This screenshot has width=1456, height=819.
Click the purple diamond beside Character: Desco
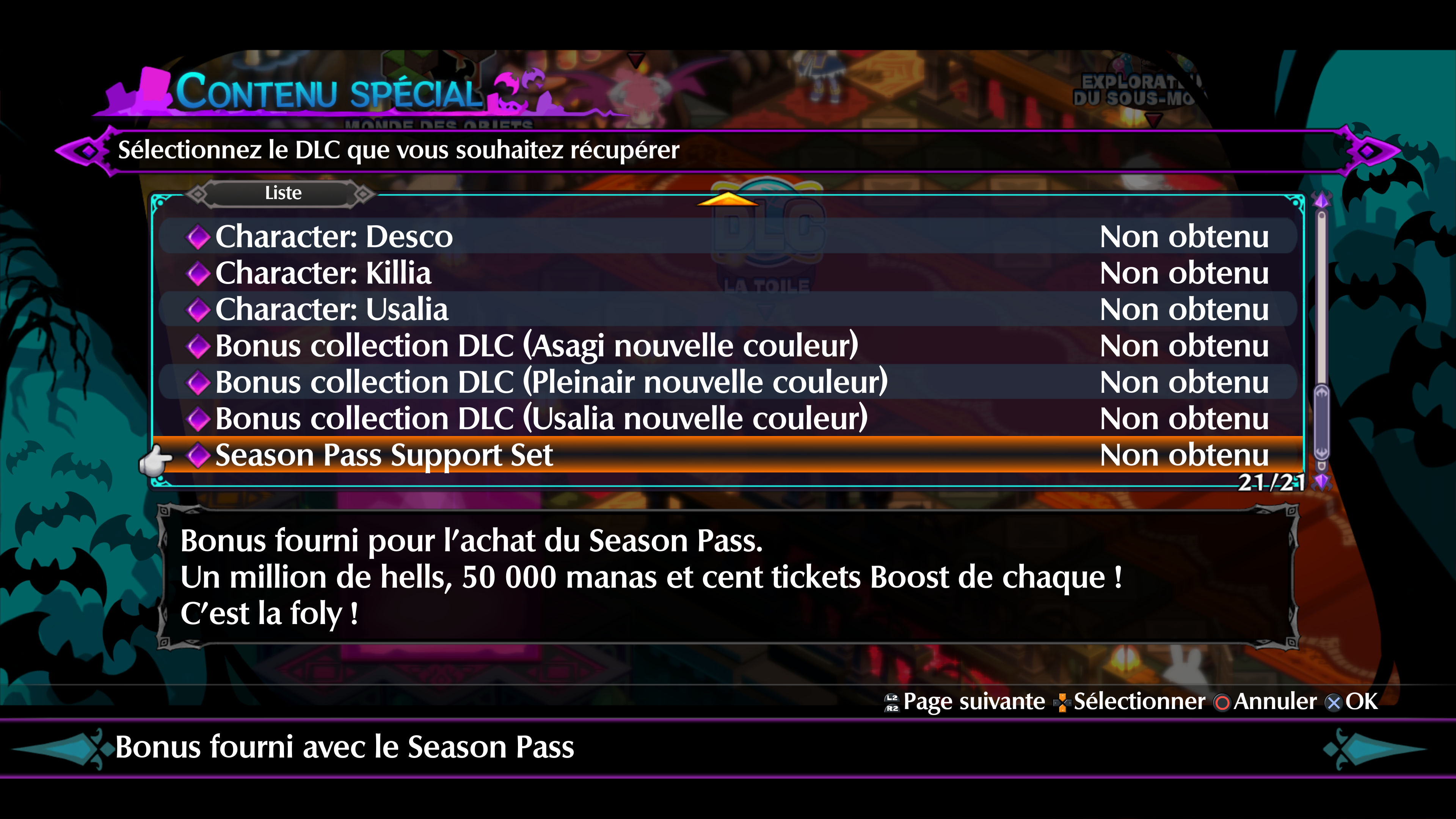[198, 237]
